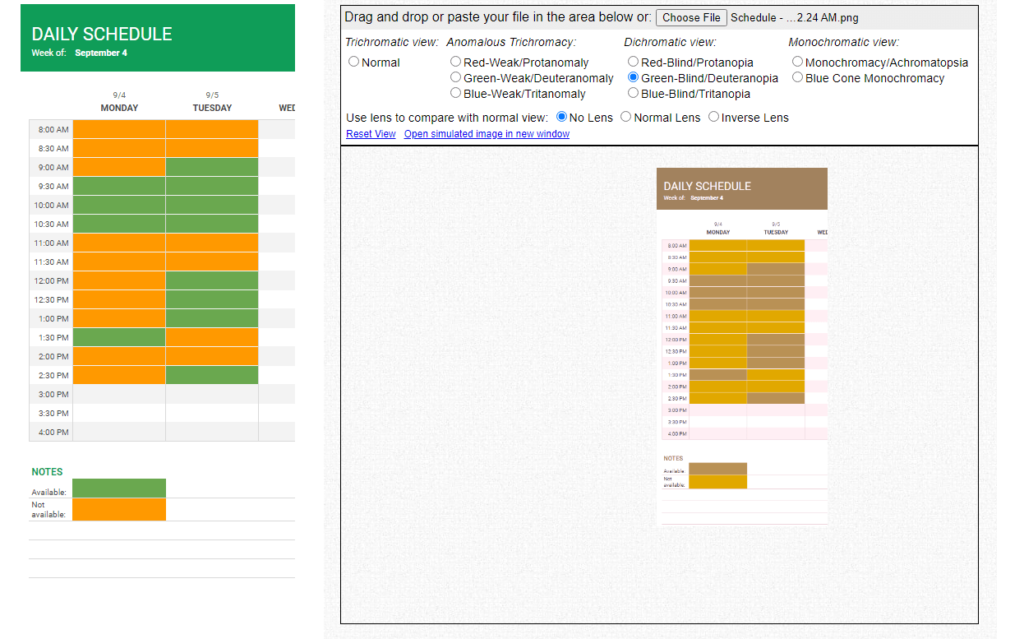Click the 1:30 PM time row label
This screenshot has width=1024, height=639.
coord(53,338)
